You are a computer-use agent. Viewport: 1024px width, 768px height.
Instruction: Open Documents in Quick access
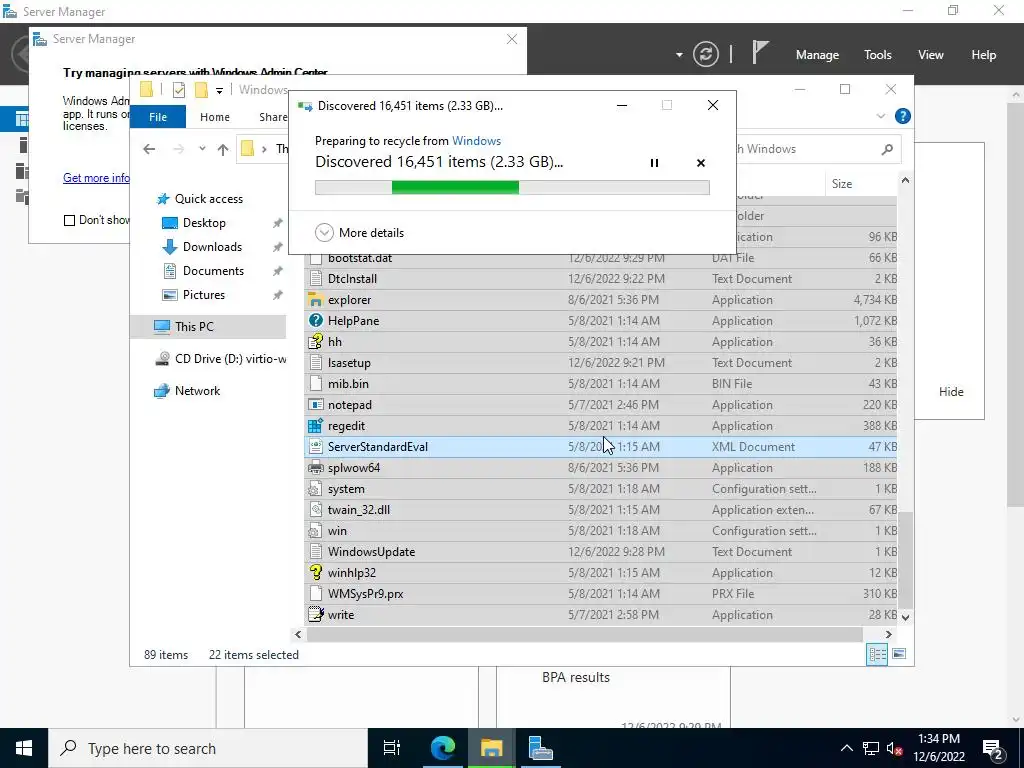[x=213, y=271]
